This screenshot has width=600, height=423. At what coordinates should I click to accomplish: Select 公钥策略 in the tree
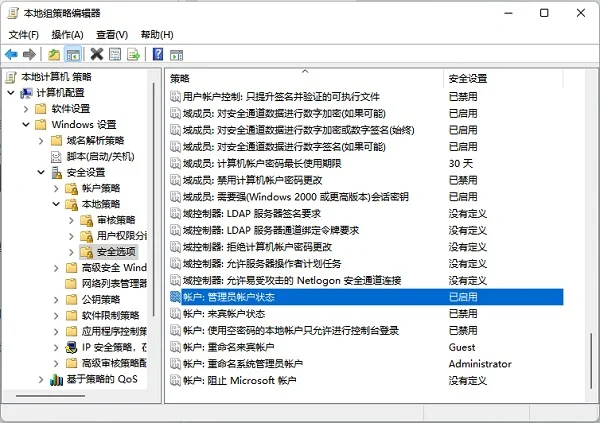[101, 299]
